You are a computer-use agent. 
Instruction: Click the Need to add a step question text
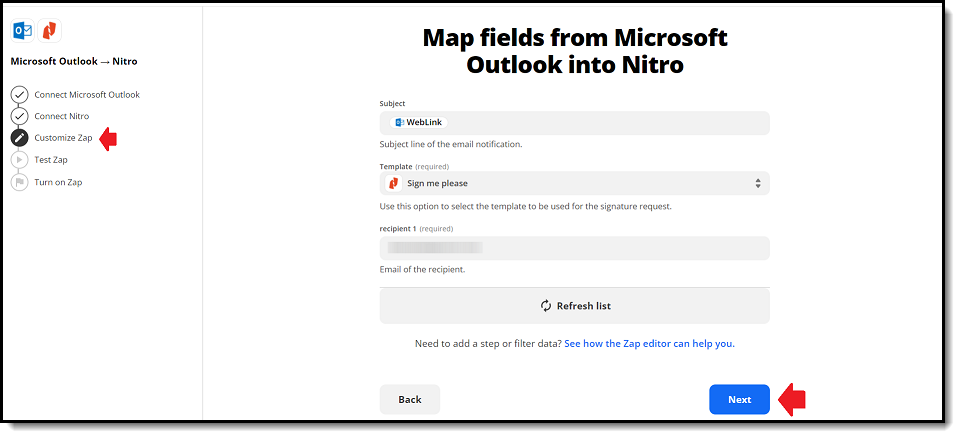tap(488, 344)
